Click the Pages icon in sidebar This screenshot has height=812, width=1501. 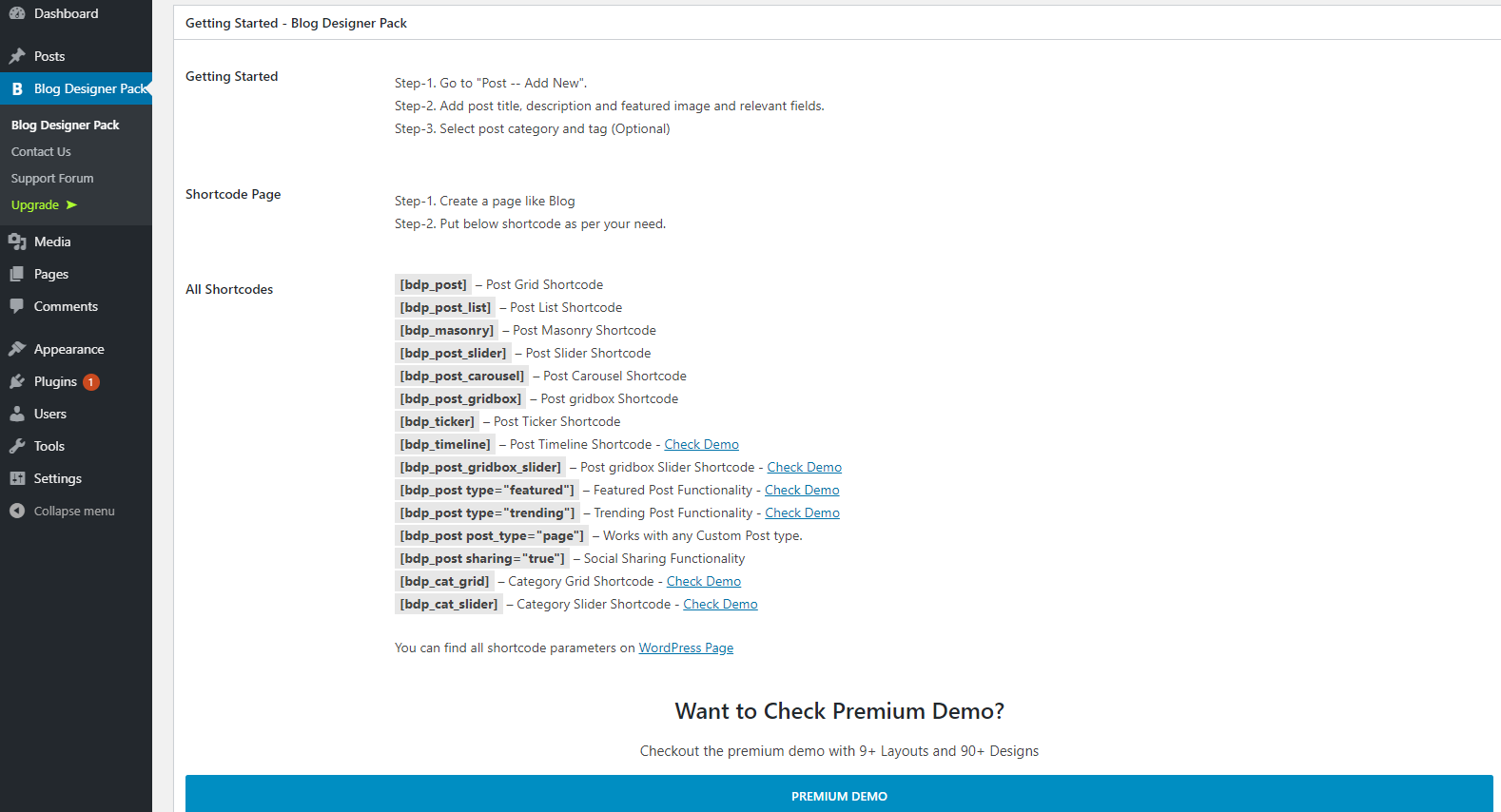click(x=17, y=274)
